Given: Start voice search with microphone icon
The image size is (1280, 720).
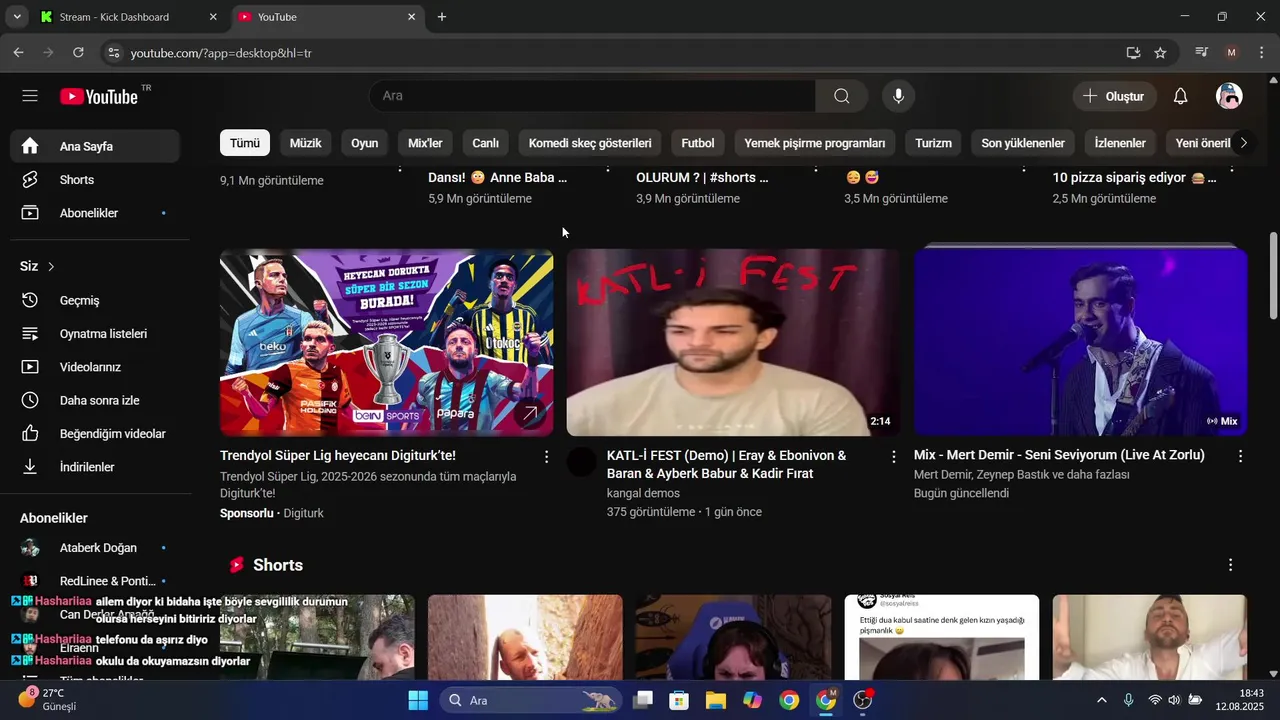Looking at the screenshot, I should pyautogui.click(x=898, y=96).
